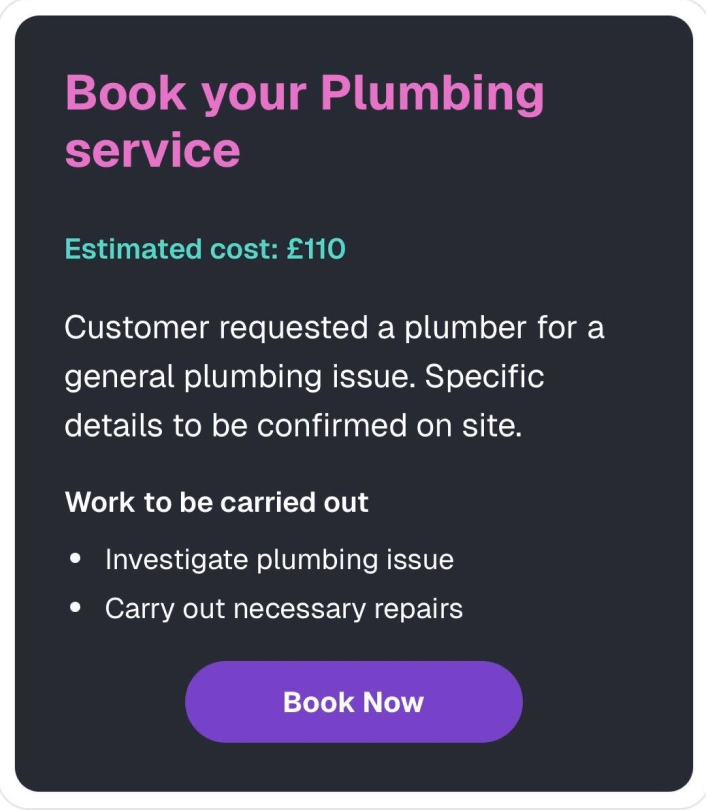Screen dimensions: 706x810
Task: Click the "Work to be carried out" subheading
Action: pyautogui.click(x=217, y=501)
